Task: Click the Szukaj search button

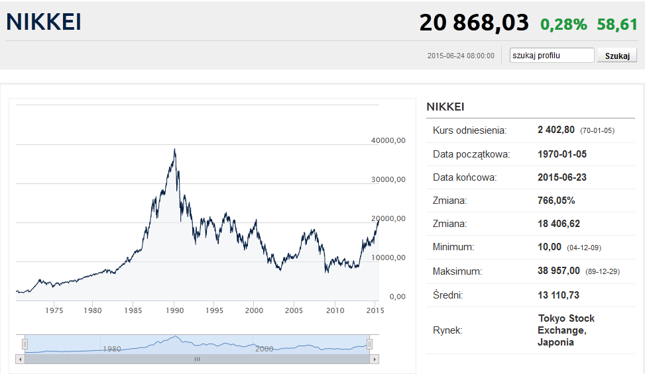Action: [617, 56]
